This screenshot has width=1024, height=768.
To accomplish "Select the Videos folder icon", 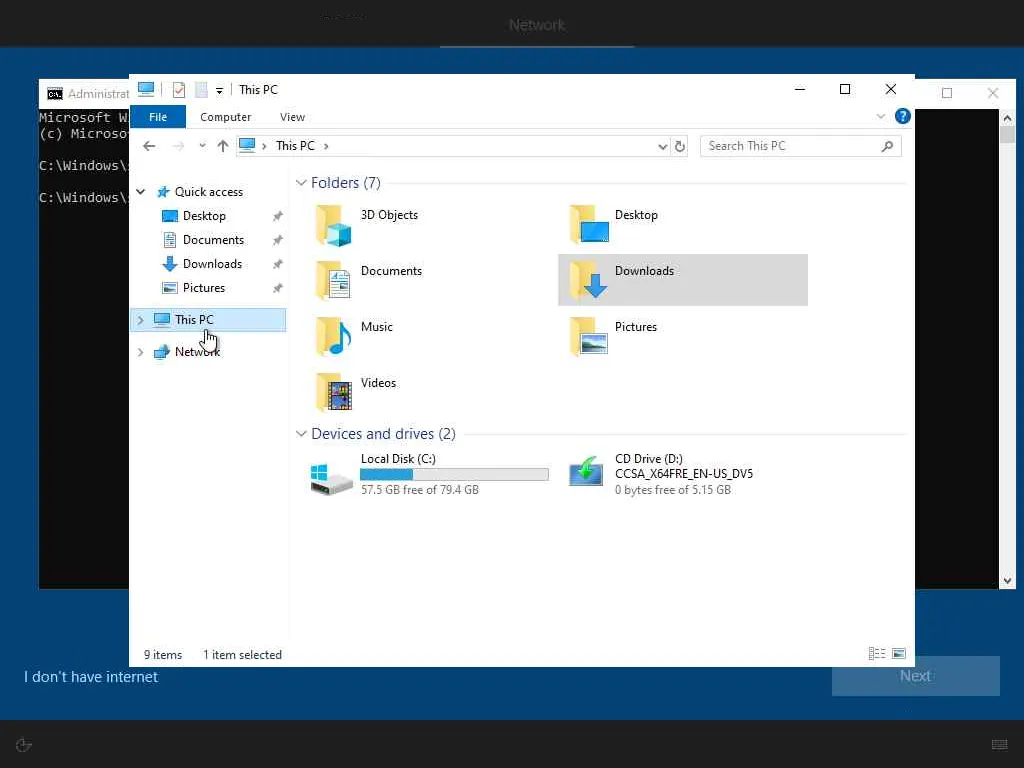I will [334, 392].
